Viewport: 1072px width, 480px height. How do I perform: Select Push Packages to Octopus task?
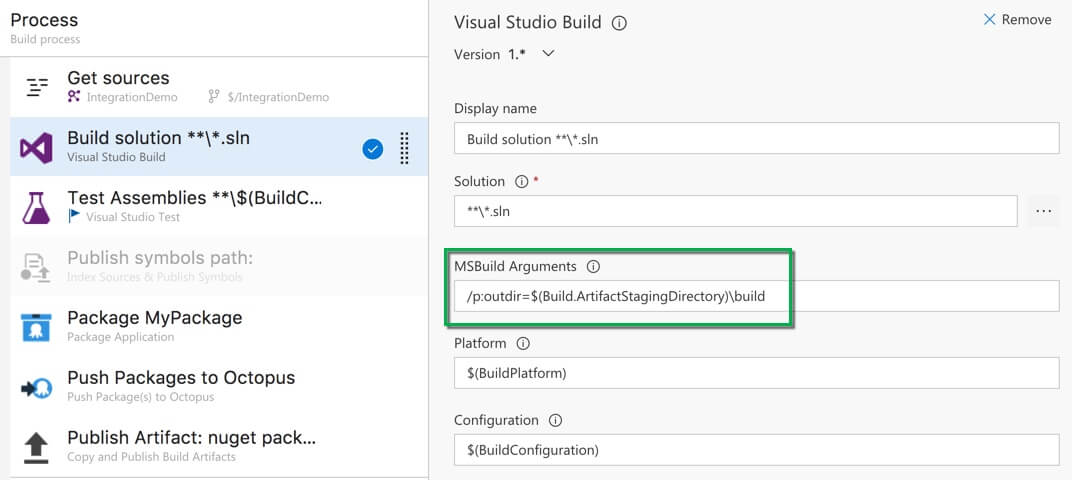(x=219, y=386)
